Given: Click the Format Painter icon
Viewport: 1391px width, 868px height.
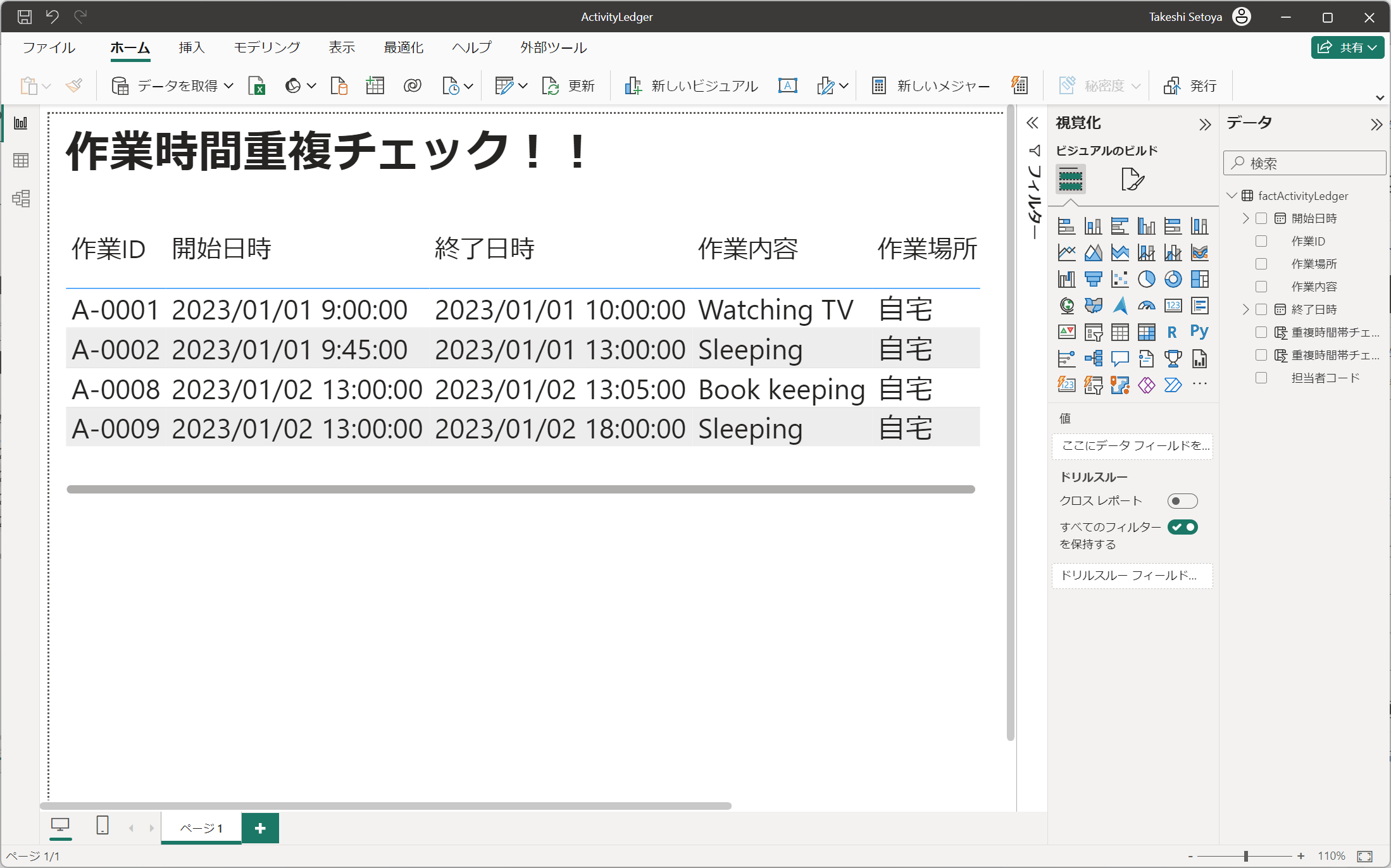Looking at the screenshot, I should click(x=74, y=85).
